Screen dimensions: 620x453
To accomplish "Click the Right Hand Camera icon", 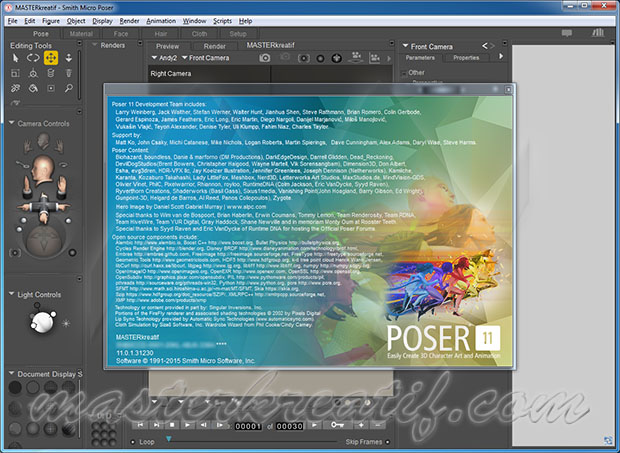I will [59, 146].
